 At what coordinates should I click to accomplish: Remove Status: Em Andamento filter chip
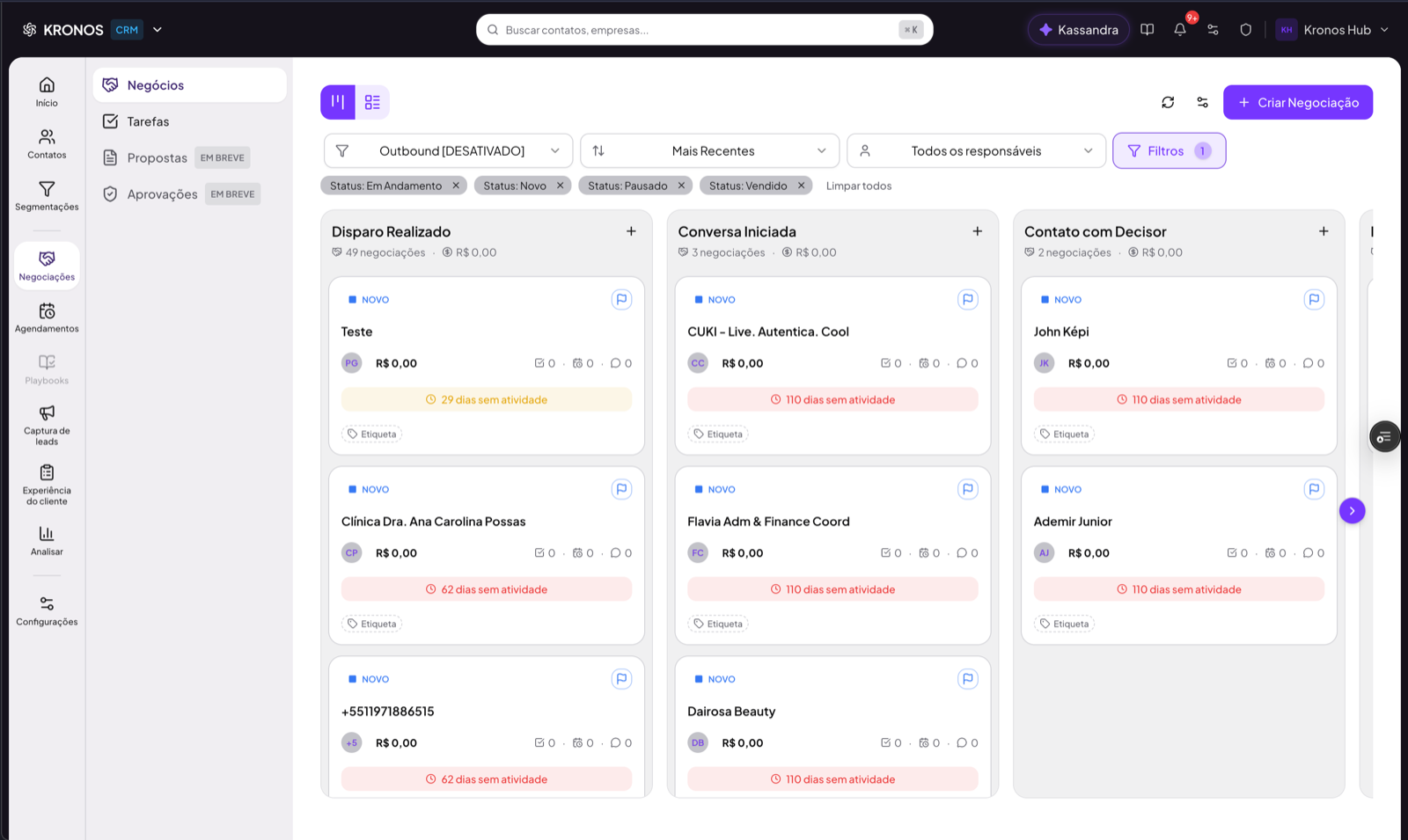[456, 186]
